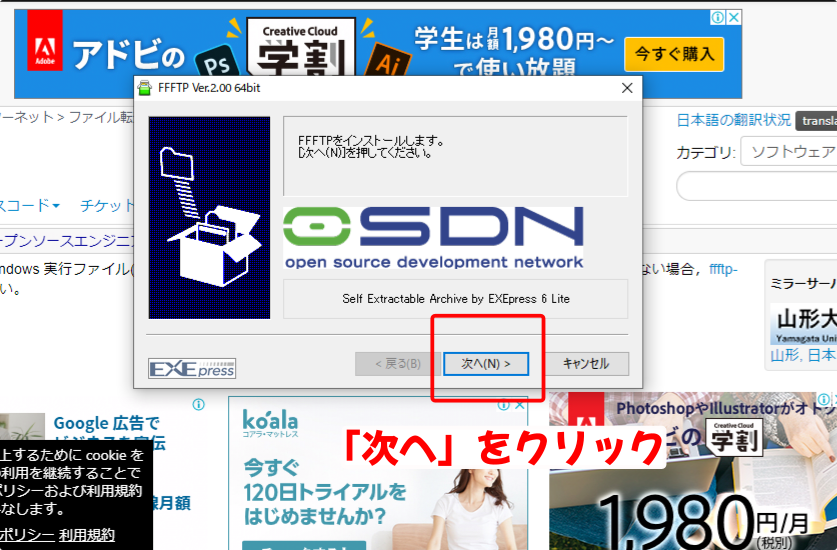Click the Self Extractable Archive by EXEpress text
Screen dimensions: 837x550
[456, 298]
